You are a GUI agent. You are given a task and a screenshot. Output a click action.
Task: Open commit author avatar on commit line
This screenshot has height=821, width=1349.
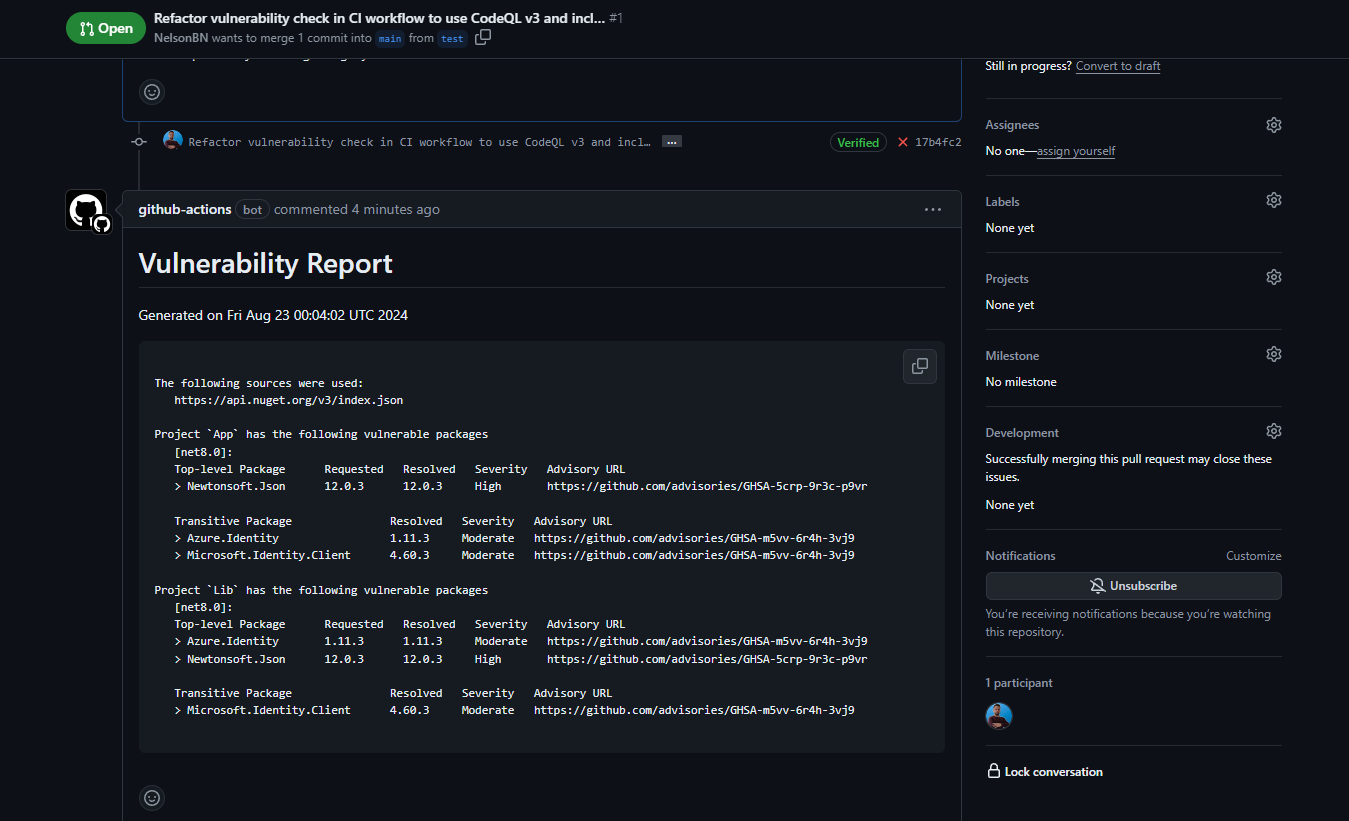click(173, 141)
